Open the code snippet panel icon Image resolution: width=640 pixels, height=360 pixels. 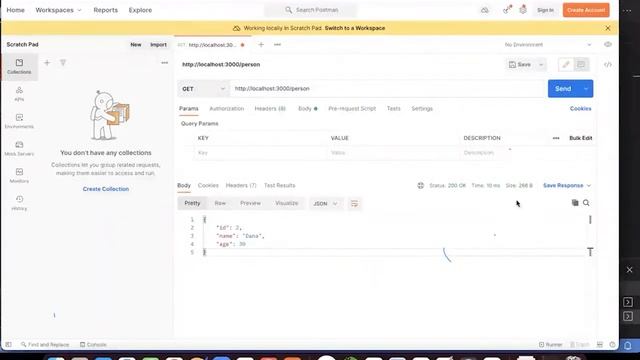pyautogui.click(x=608, y=64)
